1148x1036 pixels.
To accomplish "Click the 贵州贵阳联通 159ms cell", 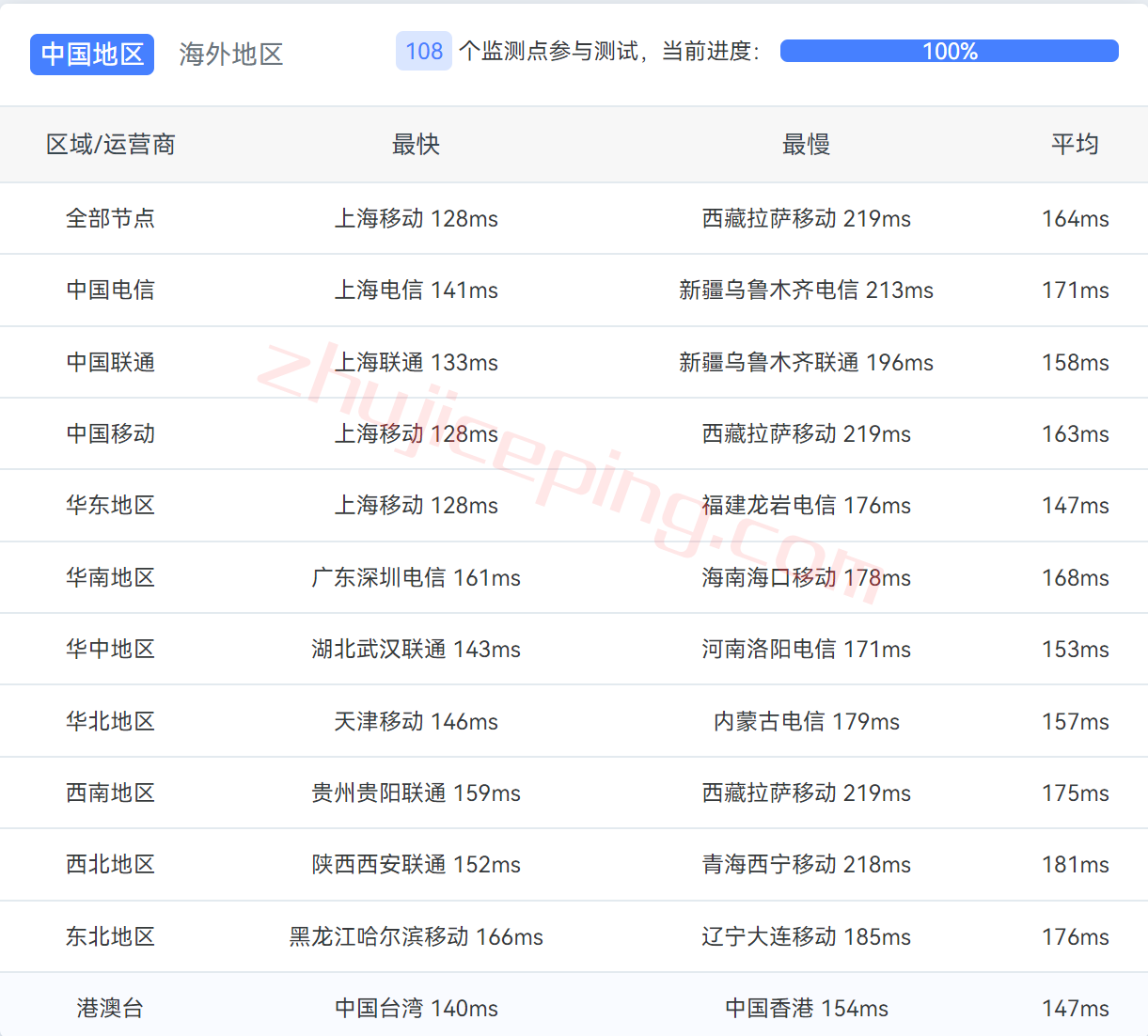I will tap(417, 793).
